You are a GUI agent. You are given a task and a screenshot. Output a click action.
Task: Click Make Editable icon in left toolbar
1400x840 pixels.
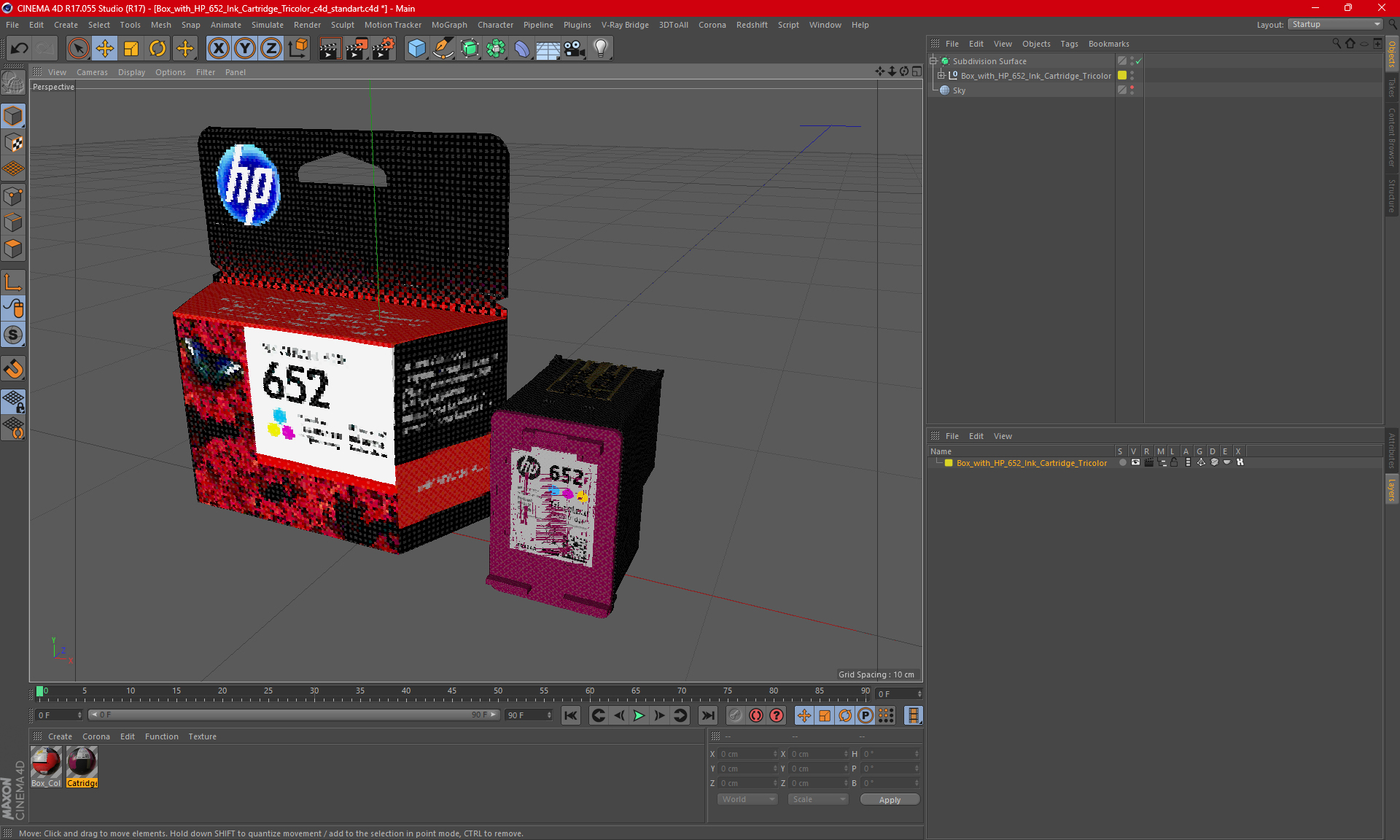pyautogui.click(x=13, y=83)
